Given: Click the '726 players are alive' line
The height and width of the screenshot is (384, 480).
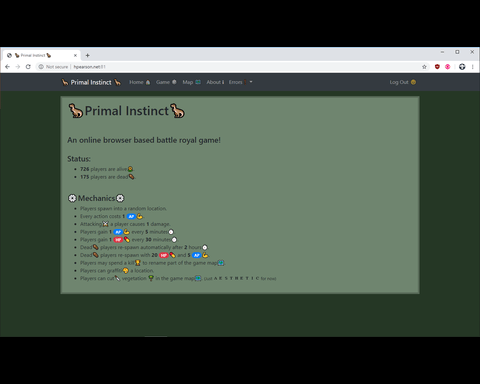Looking at the screenshot, I should tap(107, 169).
